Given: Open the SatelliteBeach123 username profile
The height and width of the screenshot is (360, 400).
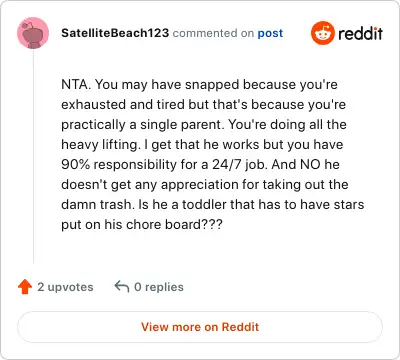Looking at the screenshot, I should (115, 33).
